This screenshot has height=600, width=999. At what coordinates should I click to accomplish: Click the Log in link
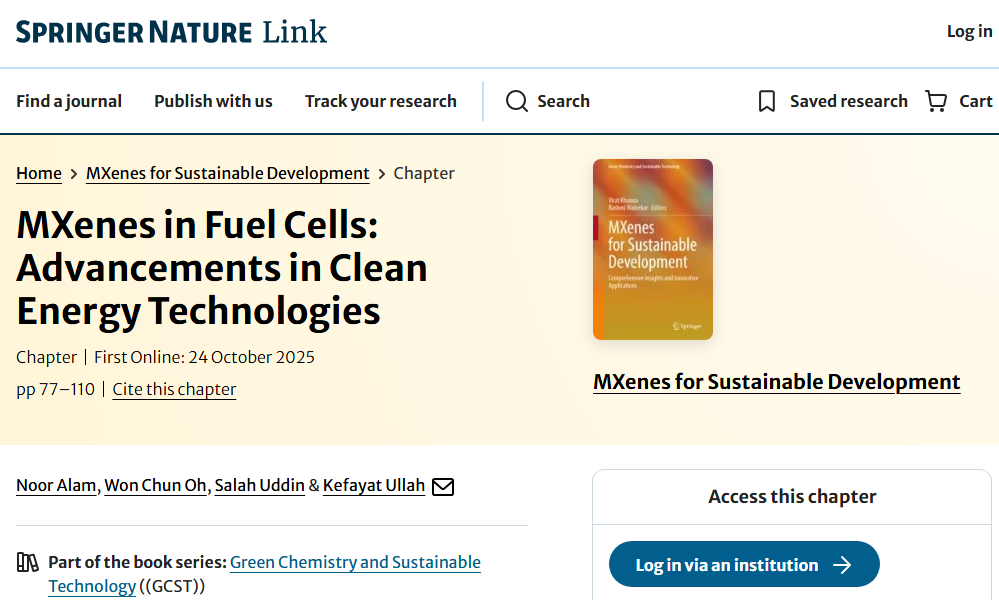969,32
